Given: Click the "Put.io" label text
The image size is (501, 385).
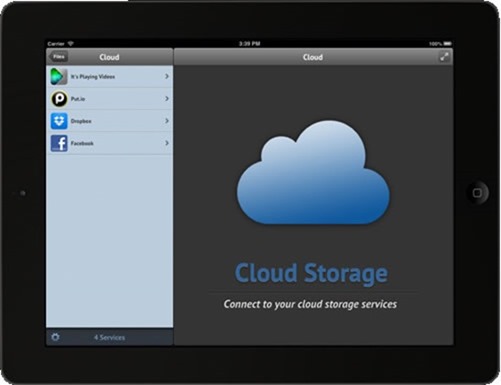Looking at the screenshot, I should tap(78, 99).
